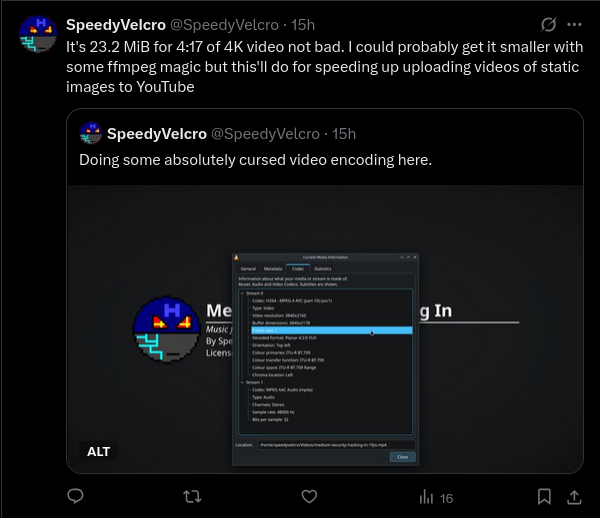This screenshot has width=600, height=518.
Task: Collapse the Stream 0 tree node
Action: point(241,293)
